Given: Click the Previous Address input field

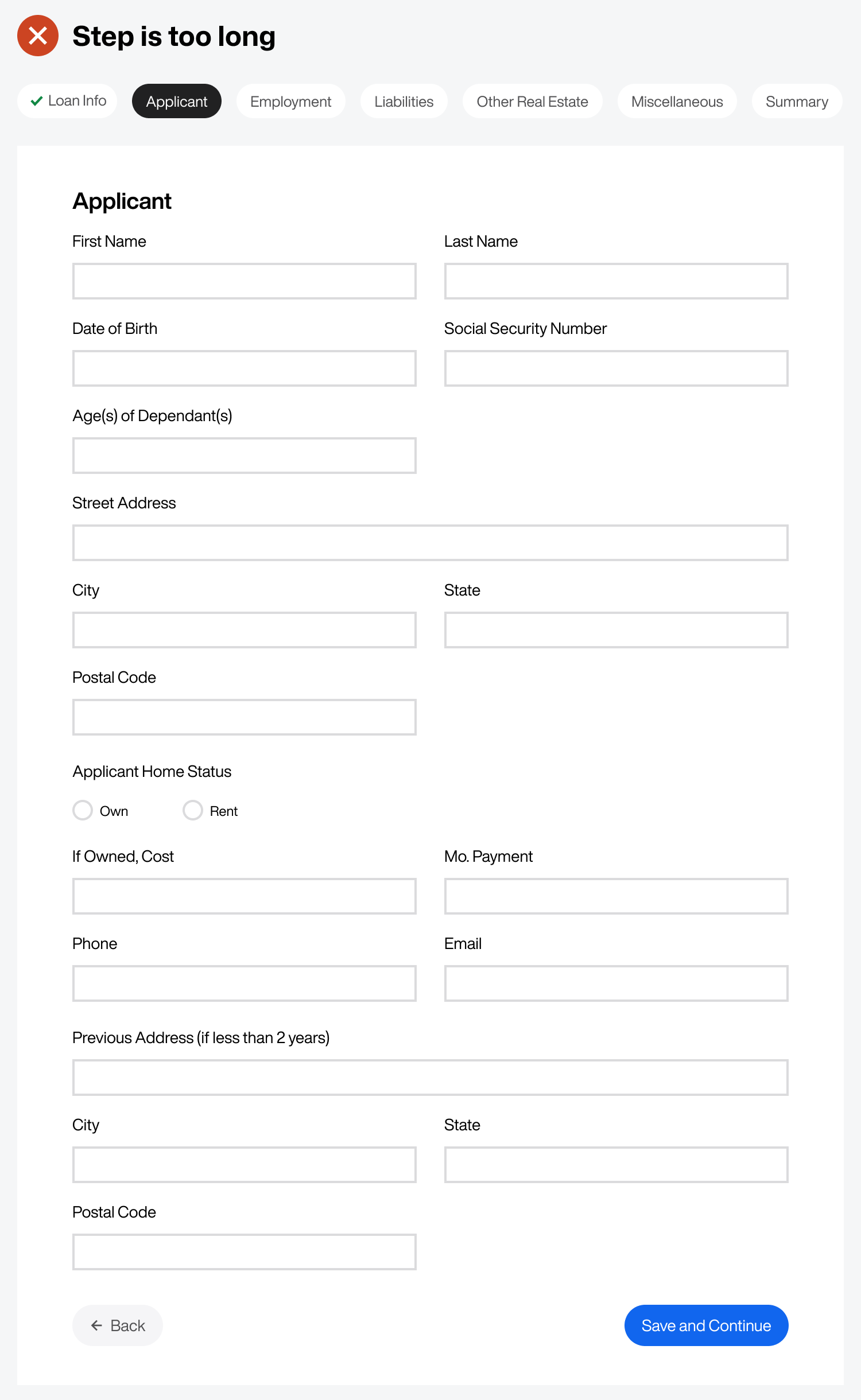Looking at the screenshot, I should pos(430,1078).
